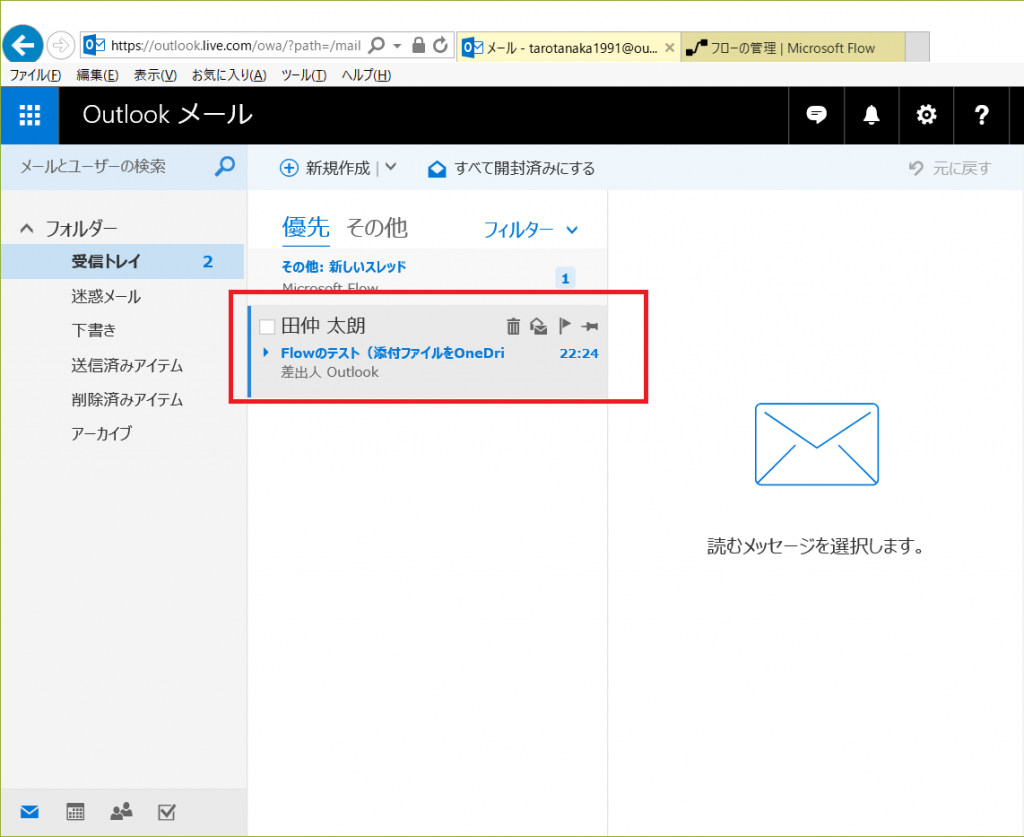1024x837 pixels.
Task: Switch to the その他 inbox tab
Action: [377, 227]
